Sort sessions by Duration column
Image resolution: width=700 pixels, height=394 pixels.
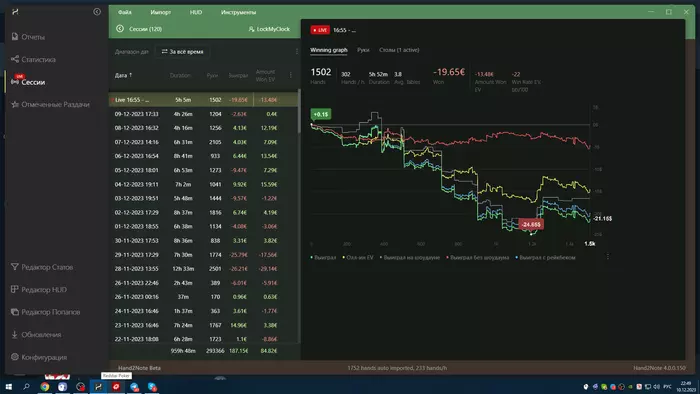point(180,75)
